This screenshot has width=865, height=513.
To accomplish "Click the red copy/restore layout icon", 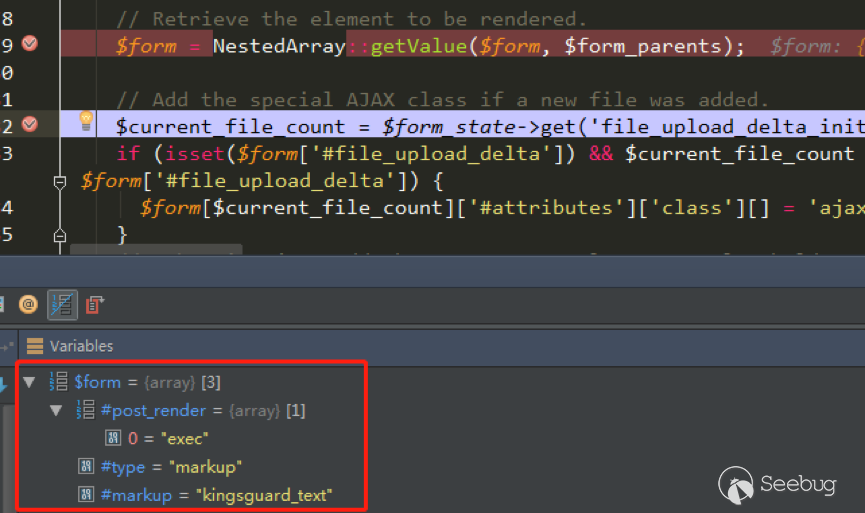I will 94,304.
